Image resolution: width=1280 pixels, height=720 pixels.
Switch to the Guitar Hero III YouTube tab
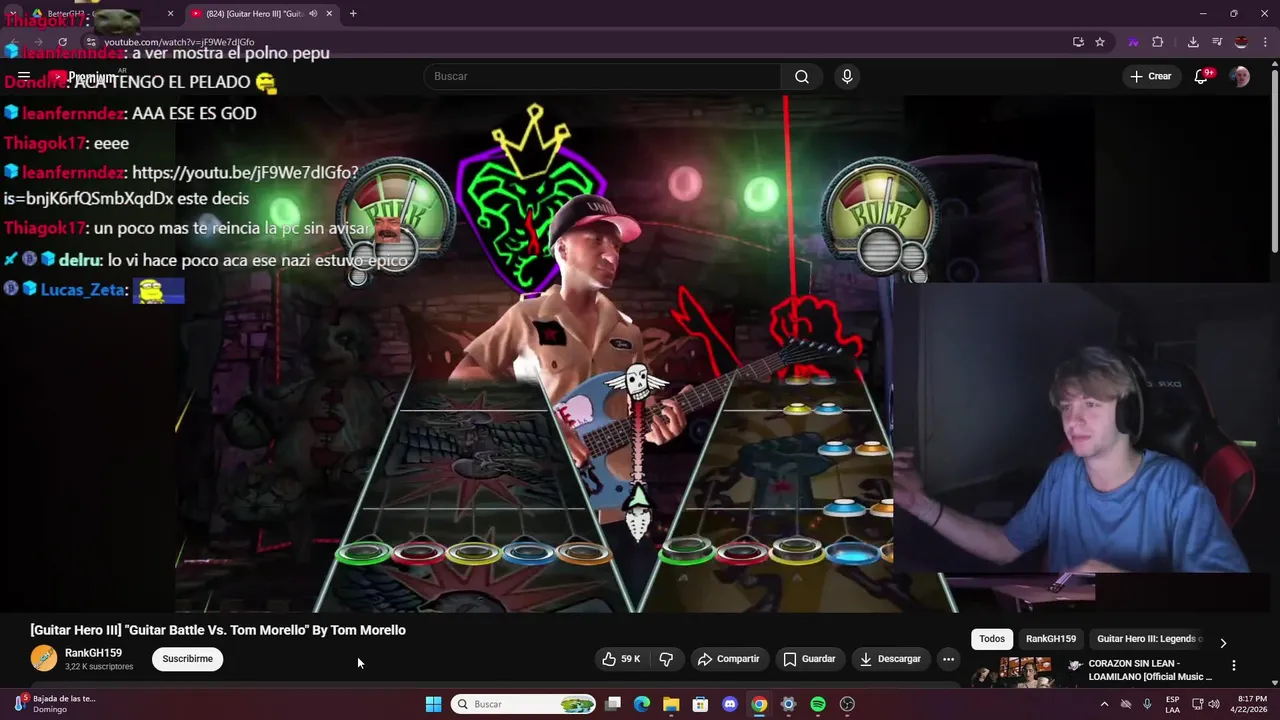click(x=262, y=13)
